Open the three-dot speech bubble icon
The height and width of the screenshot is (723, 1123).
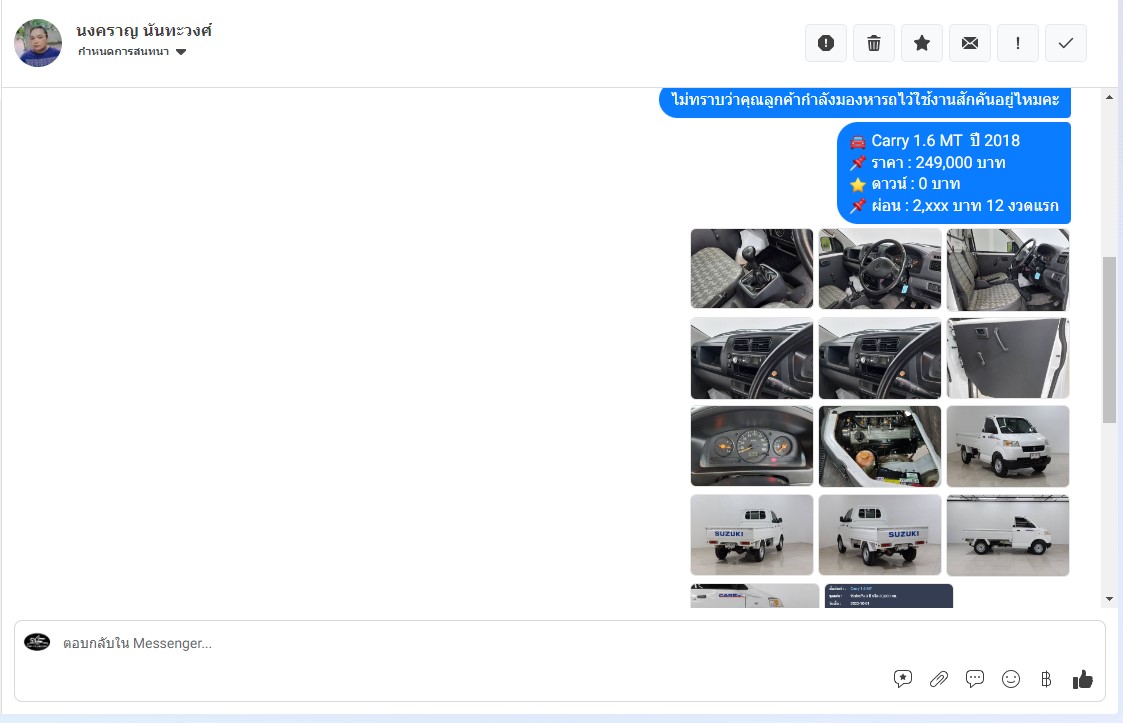pyautogui.click(x=975, y=679)
